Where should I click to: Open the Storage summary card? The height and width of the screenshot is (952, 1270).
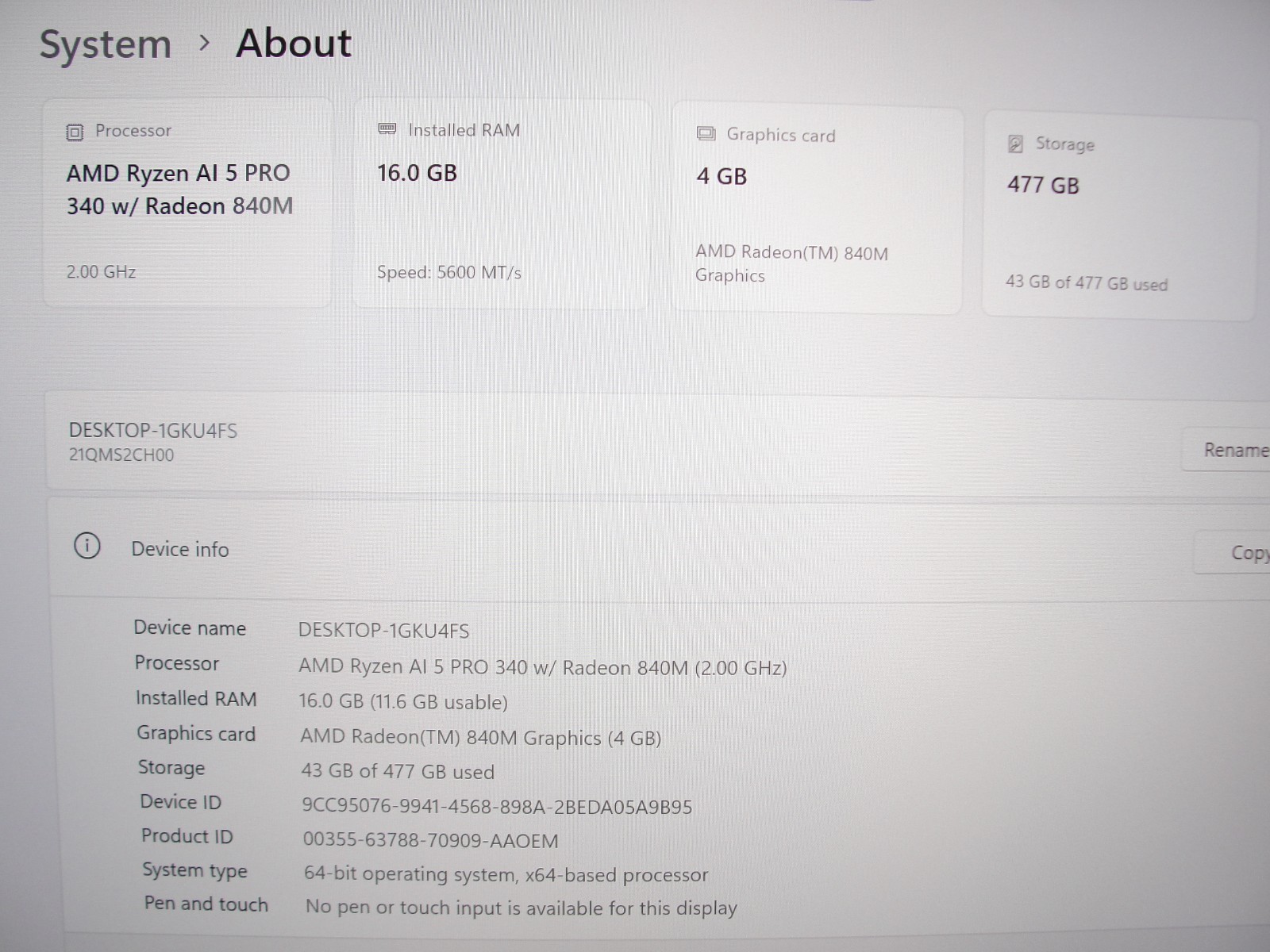tap(1119, 216)
